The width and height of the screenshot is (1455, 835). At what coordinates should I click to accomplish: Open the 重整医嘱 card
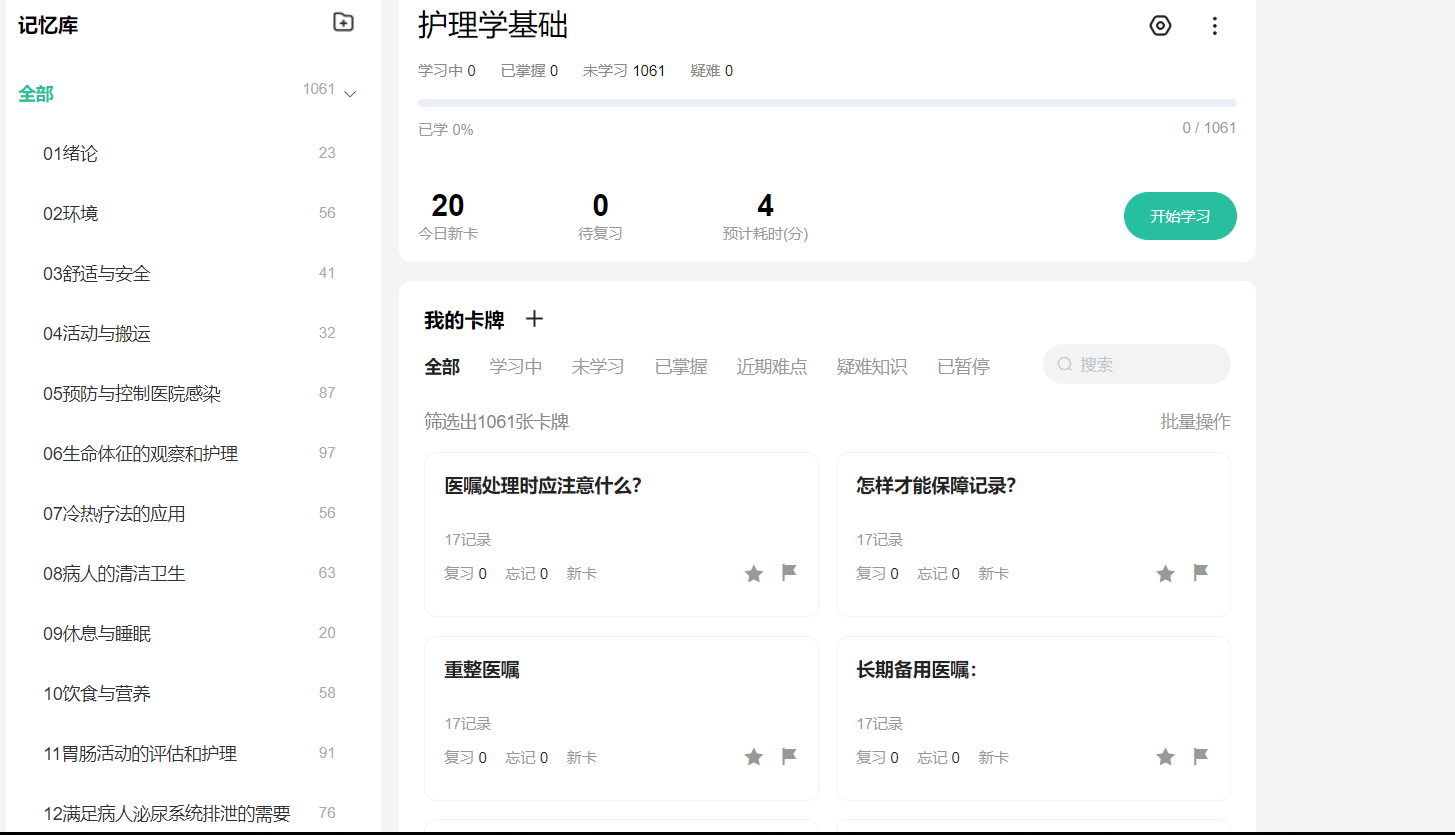click(x=621, y=718)
